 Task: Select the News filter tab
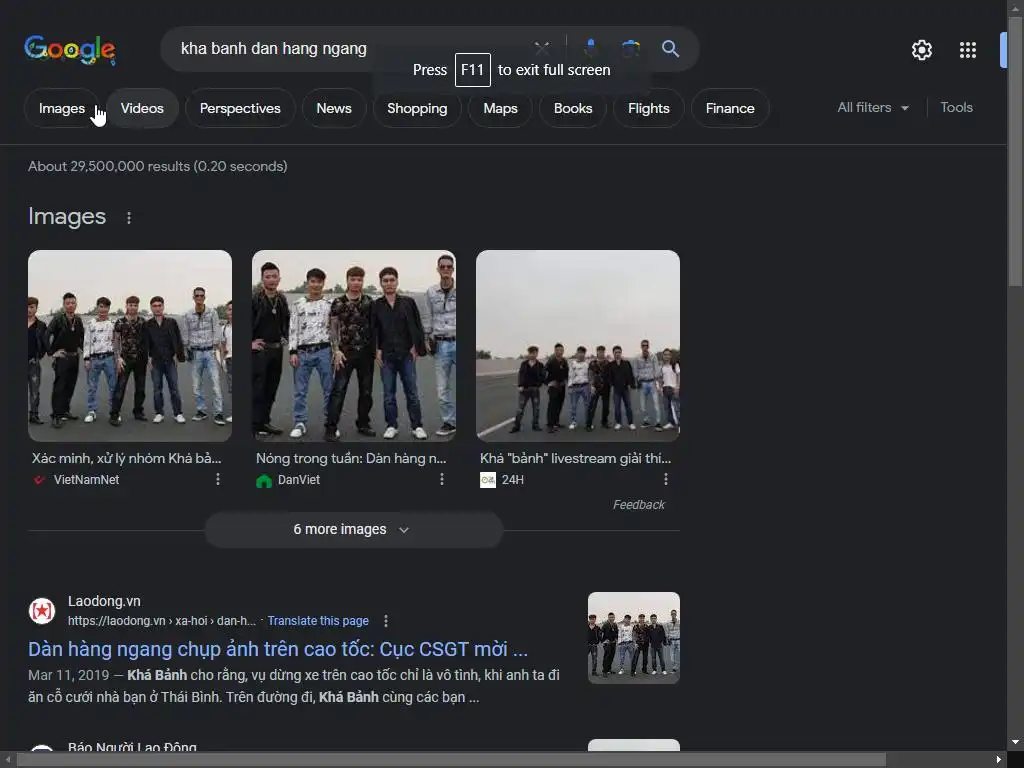(334, 108)
